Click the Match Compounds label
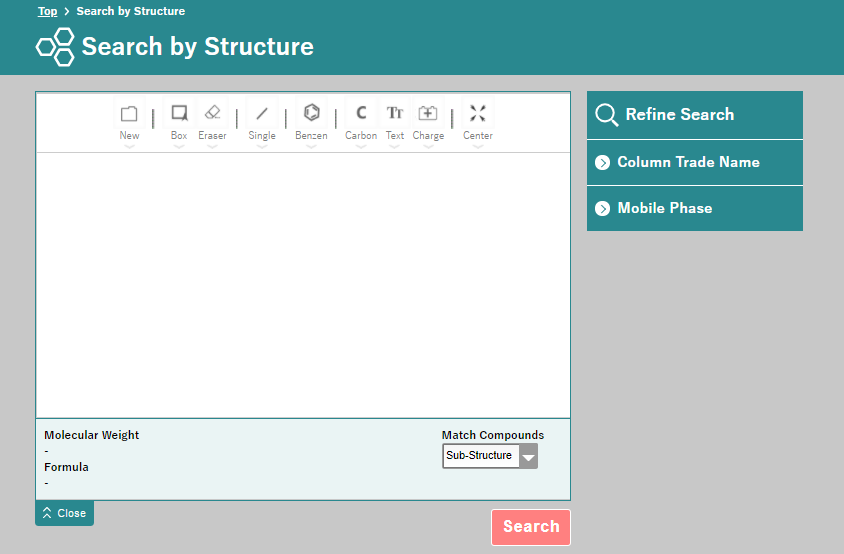 (x=493, y=435)
